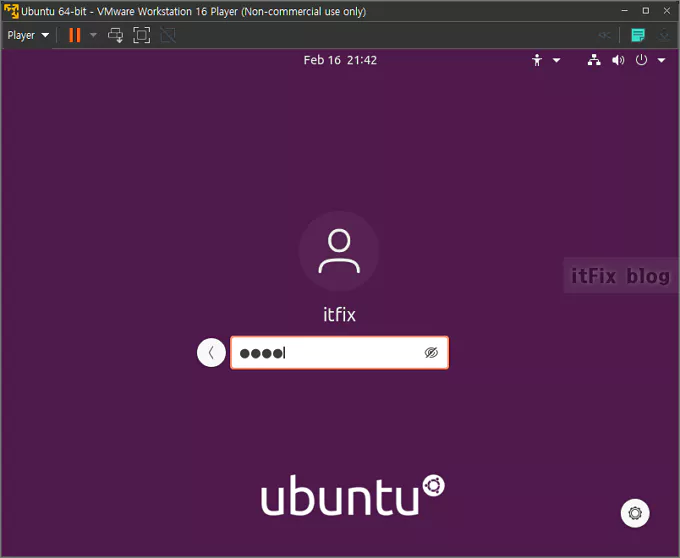Click the volume speaker icon

click(618, 60)
